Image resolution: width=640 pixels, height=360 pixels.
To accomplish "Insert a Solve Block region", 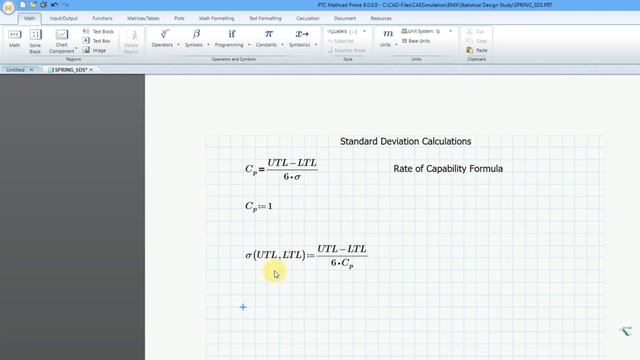I will 35,42.
